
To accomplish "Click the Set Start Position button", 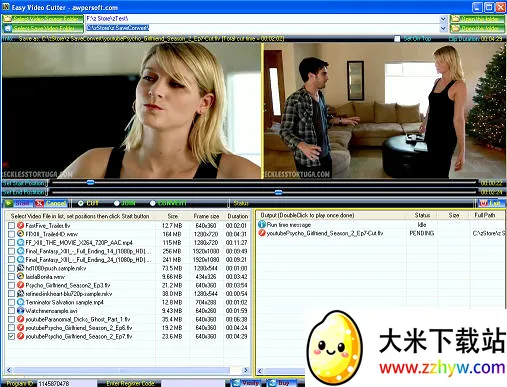I will (25, 183).
